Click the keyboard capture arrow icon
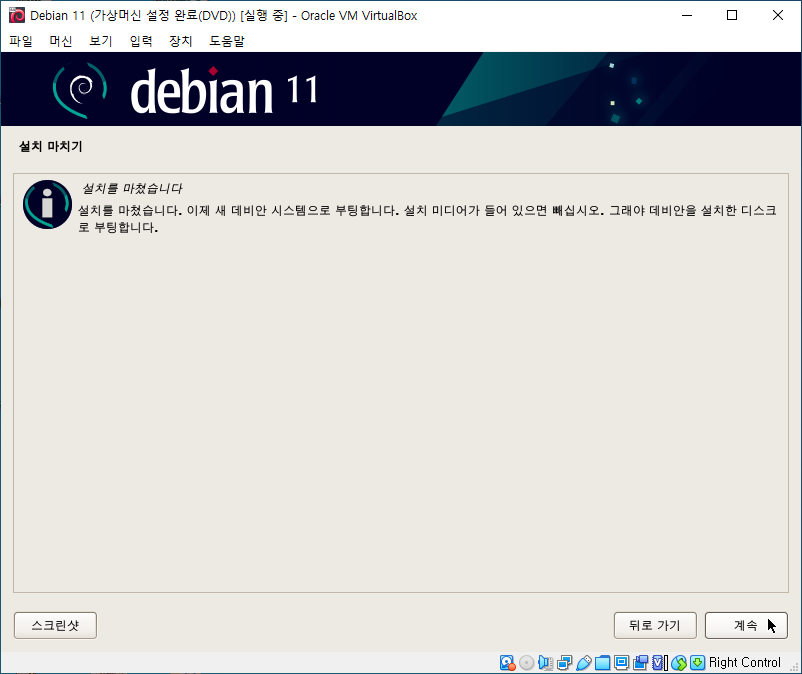Screen dimensions: 802x674 tap(698, 663)
